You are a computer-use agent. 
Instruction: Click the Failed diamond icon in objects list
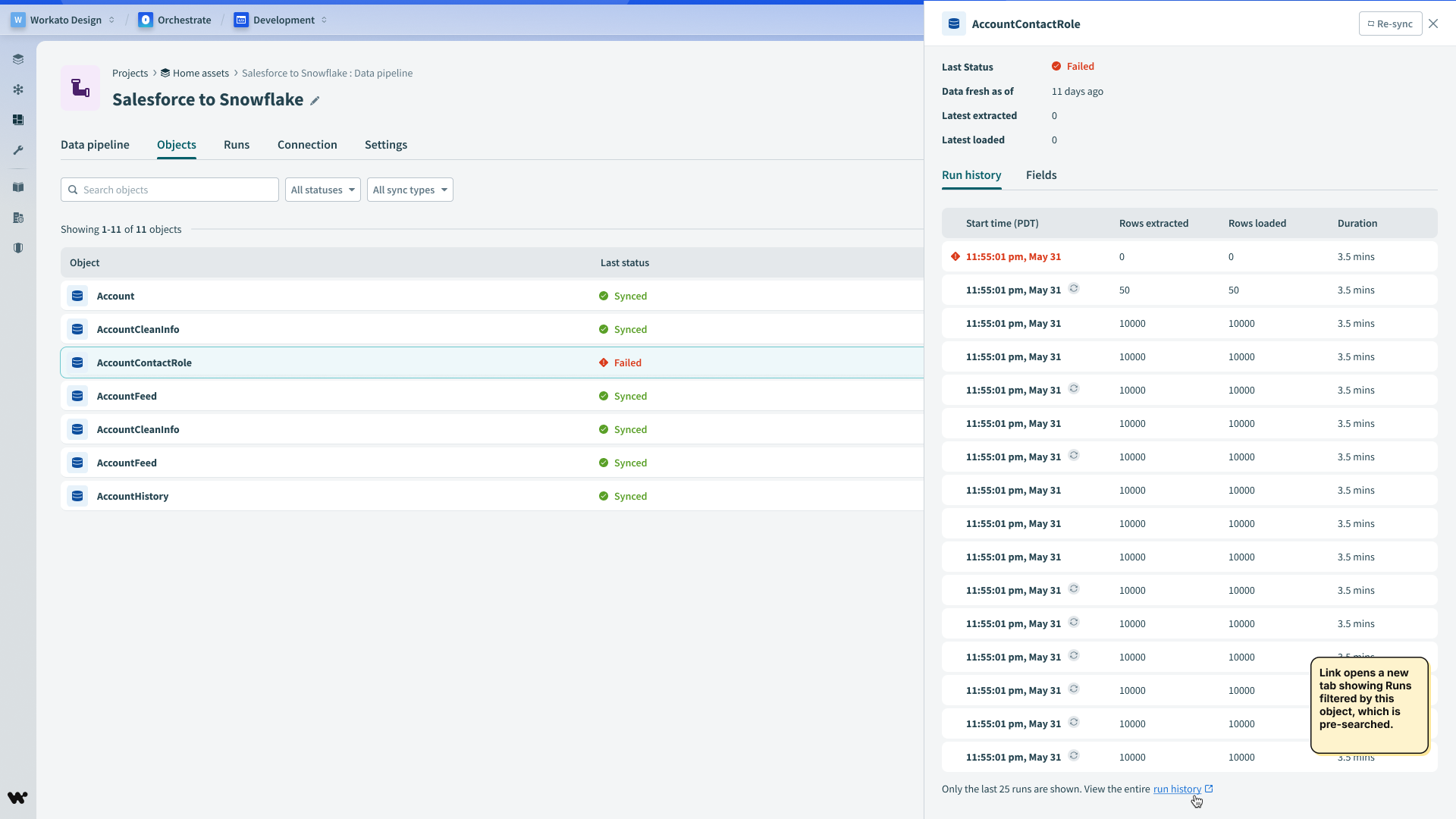[604, 362]
